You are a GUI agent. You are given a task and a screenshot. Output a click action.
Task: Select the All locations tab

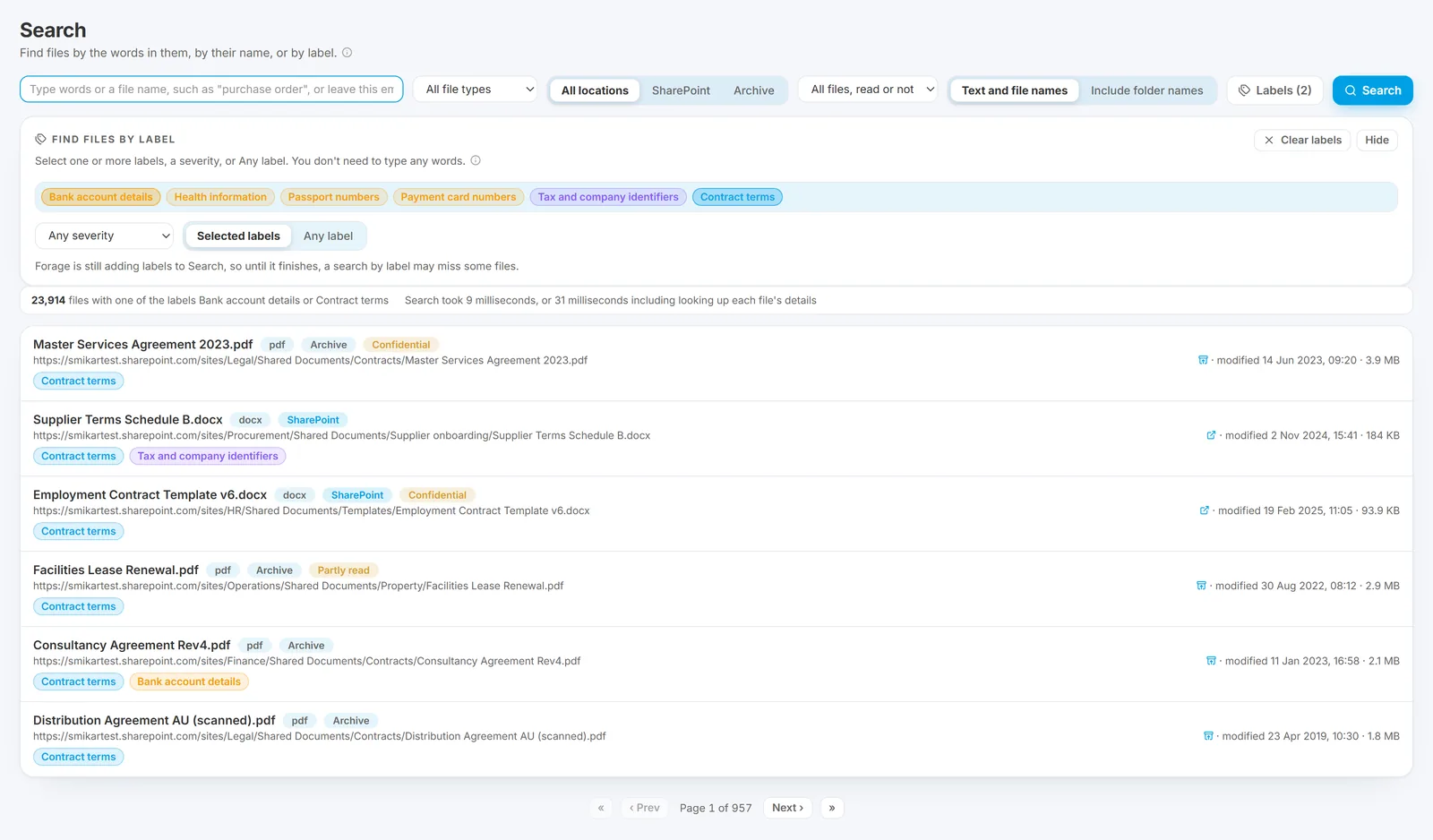pyautogui.click(x=595, y=90)
